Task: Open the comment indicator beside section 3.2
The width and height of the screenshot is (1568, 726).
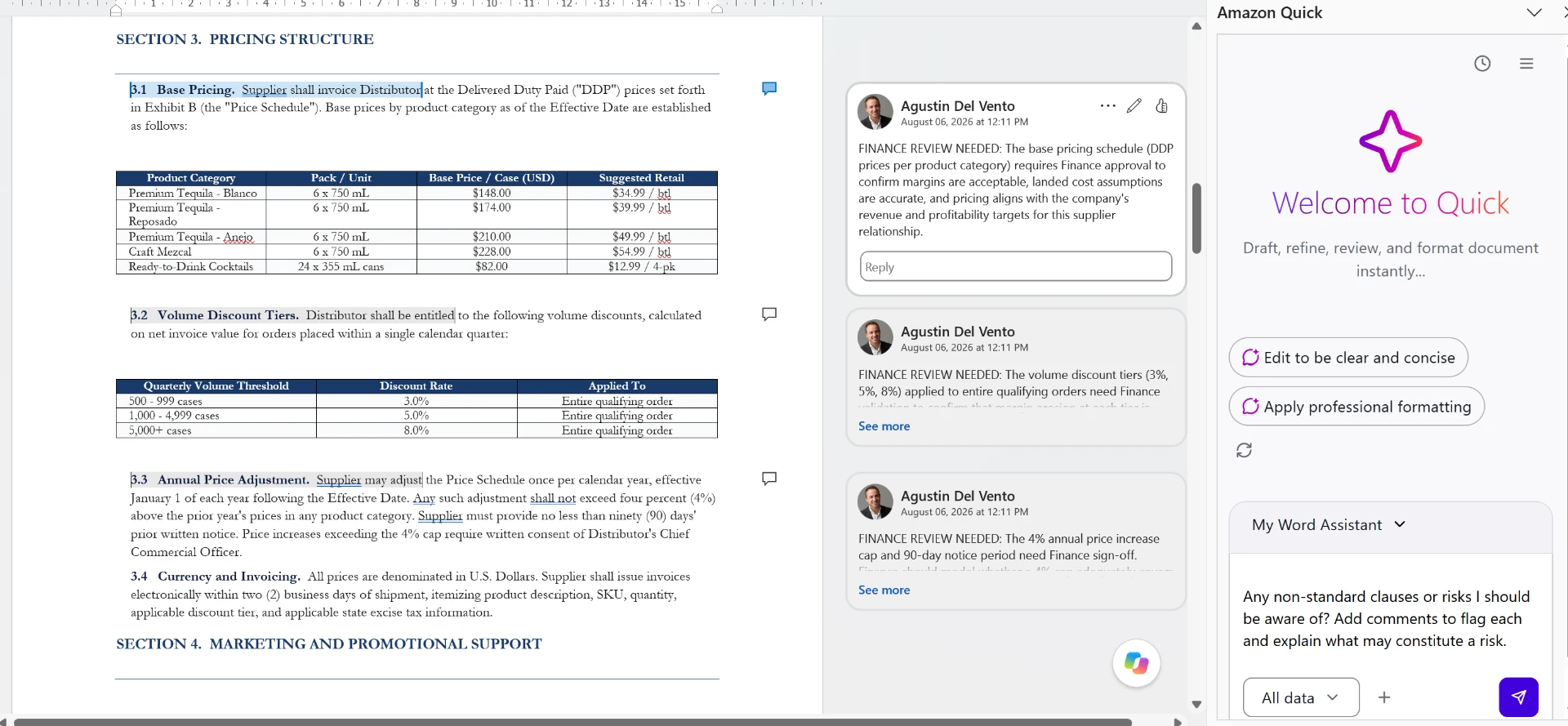Action: (768, 314)
